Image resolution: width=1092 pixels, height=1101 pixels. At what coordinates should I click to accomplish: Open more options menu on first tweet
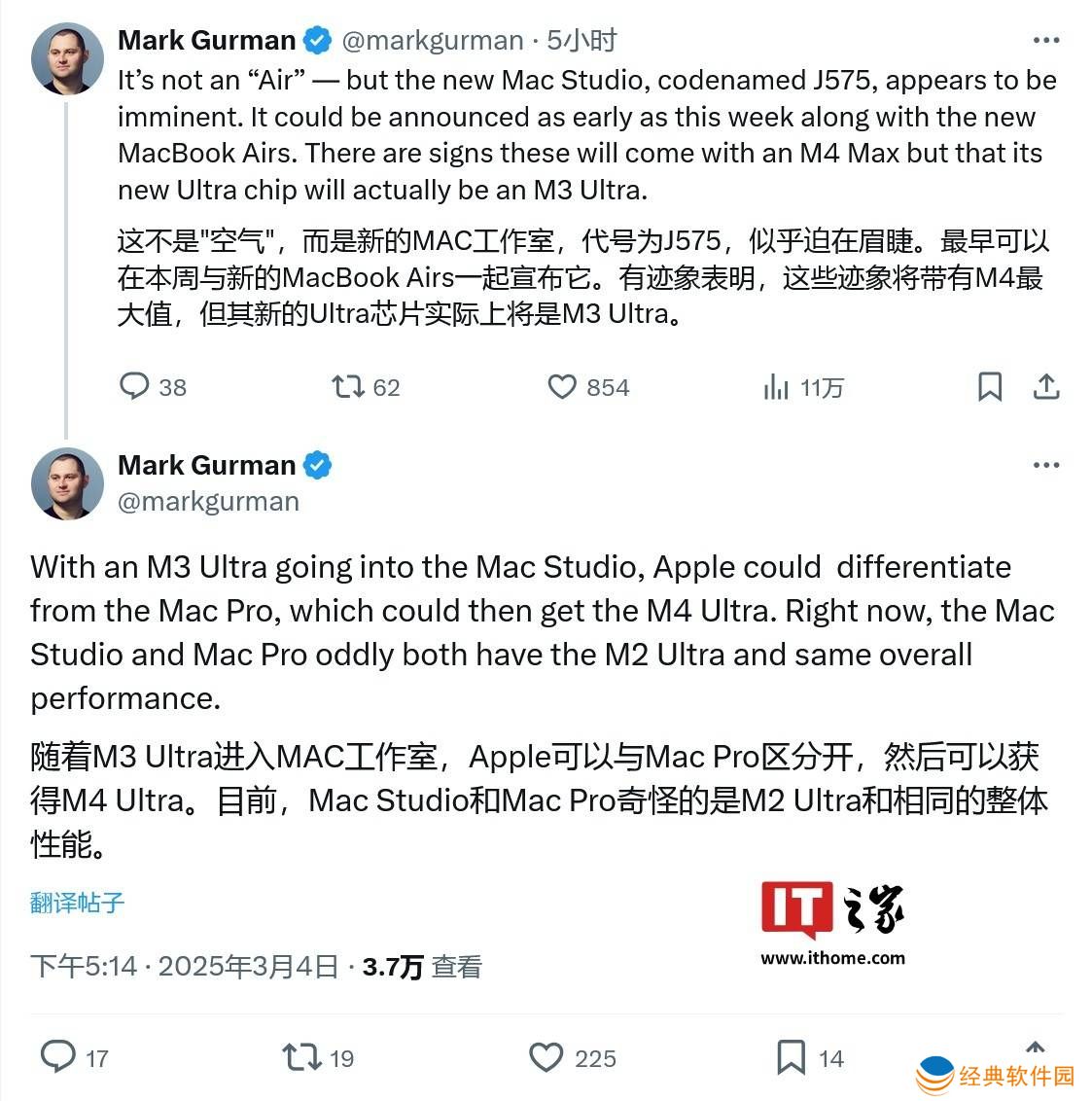pyautogui.click(x=1045, y=40)
